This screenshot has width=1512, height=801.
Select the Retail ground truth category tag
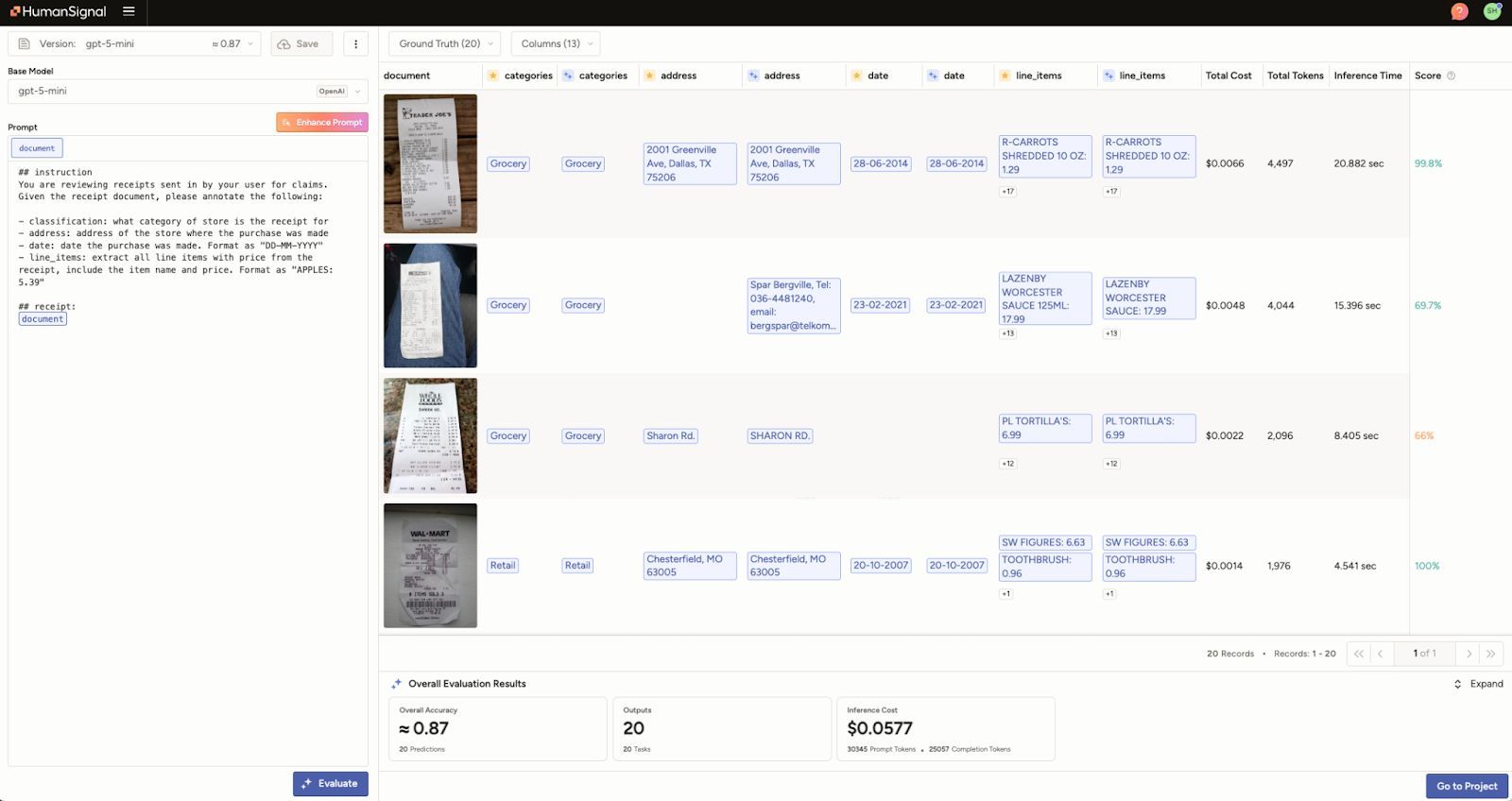point(503,566)
